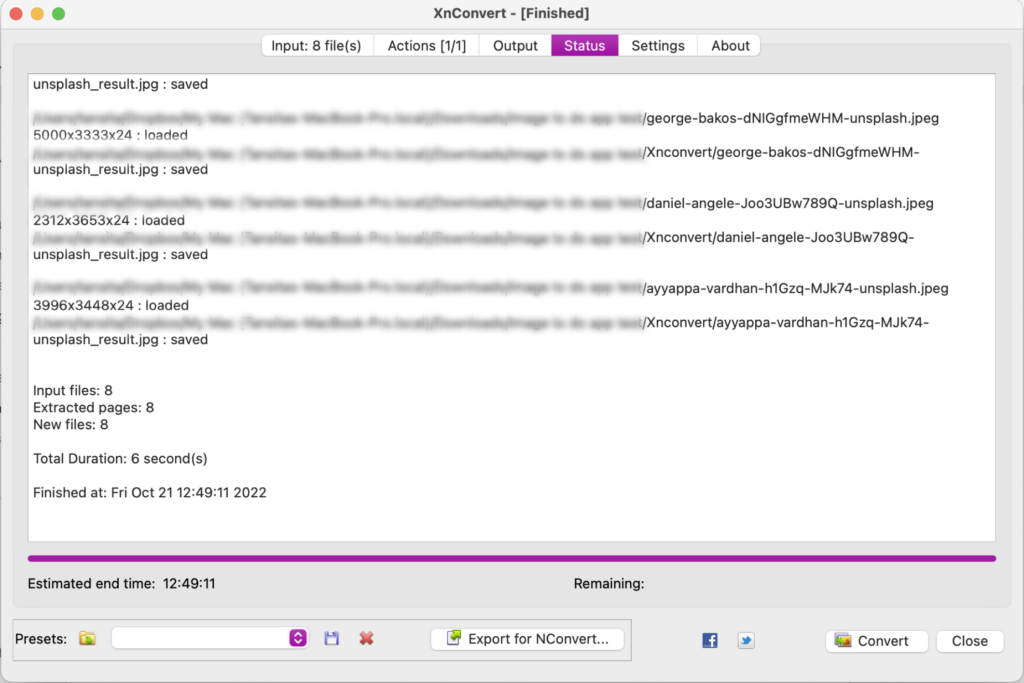This screenshot has height=683, width=1024.
Task: Click the Export for NConvert... button
Action: coord(528,639)
